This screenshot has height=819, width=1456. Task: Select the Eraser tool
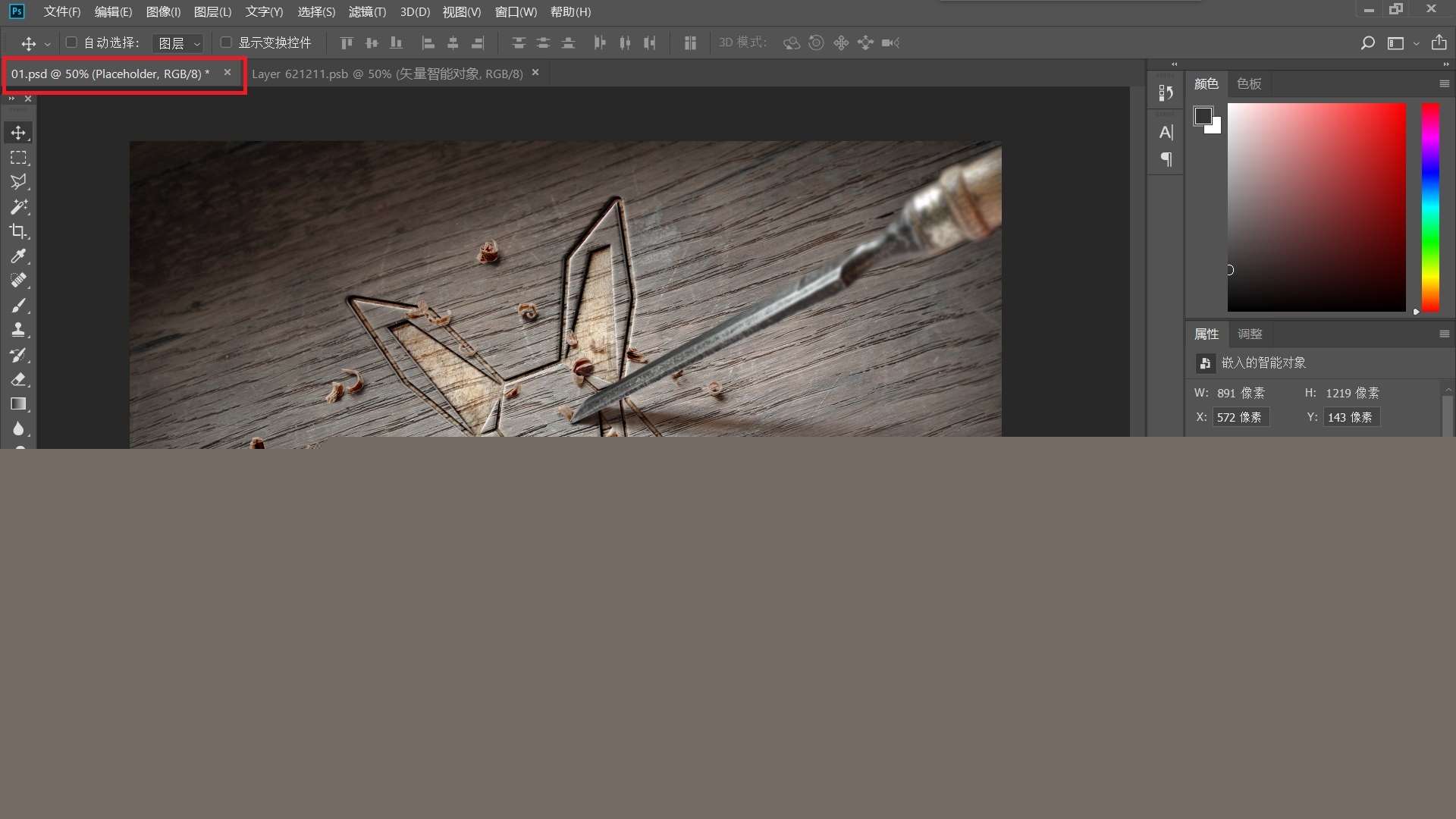coord(19,379)
